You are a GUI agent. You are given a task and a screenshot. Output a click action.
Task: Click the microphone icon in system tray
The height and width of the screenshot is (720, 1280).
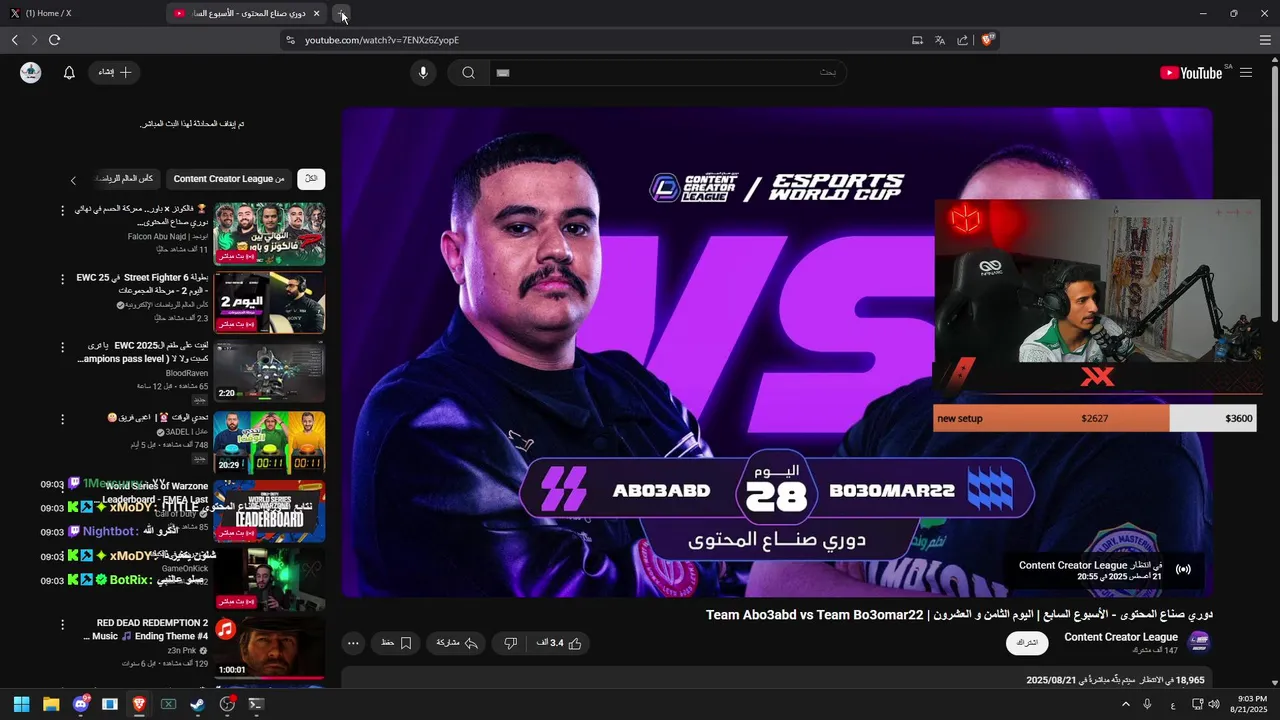(x=1147, y=704)
